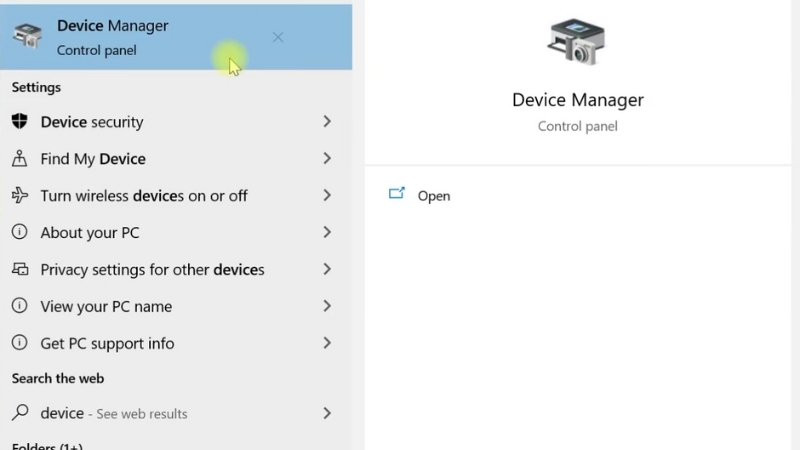
Task: Expand the web results chevron for device
Action: 327,413
